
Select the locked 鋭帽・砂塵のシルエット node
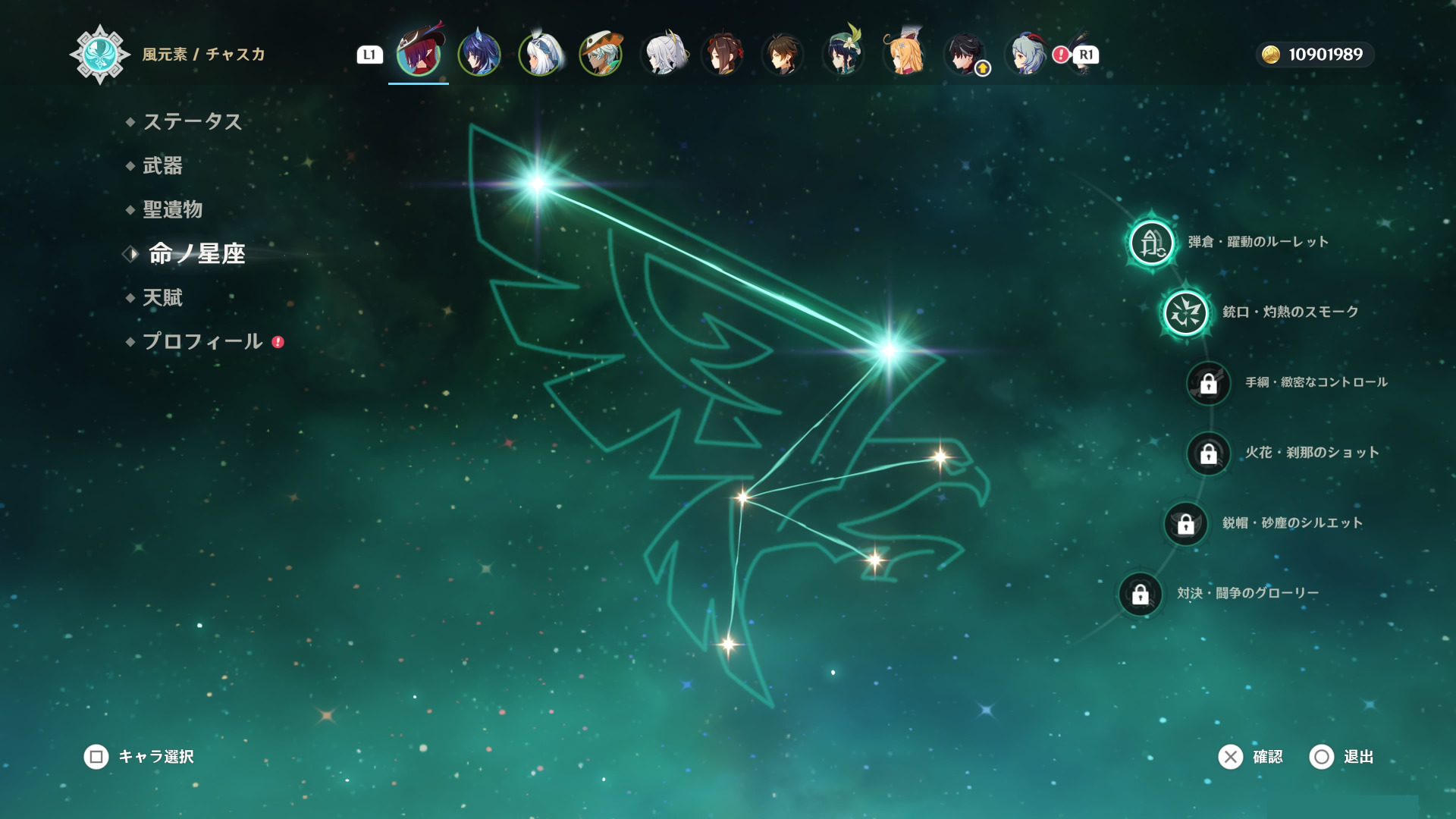tap(1185, 523)
